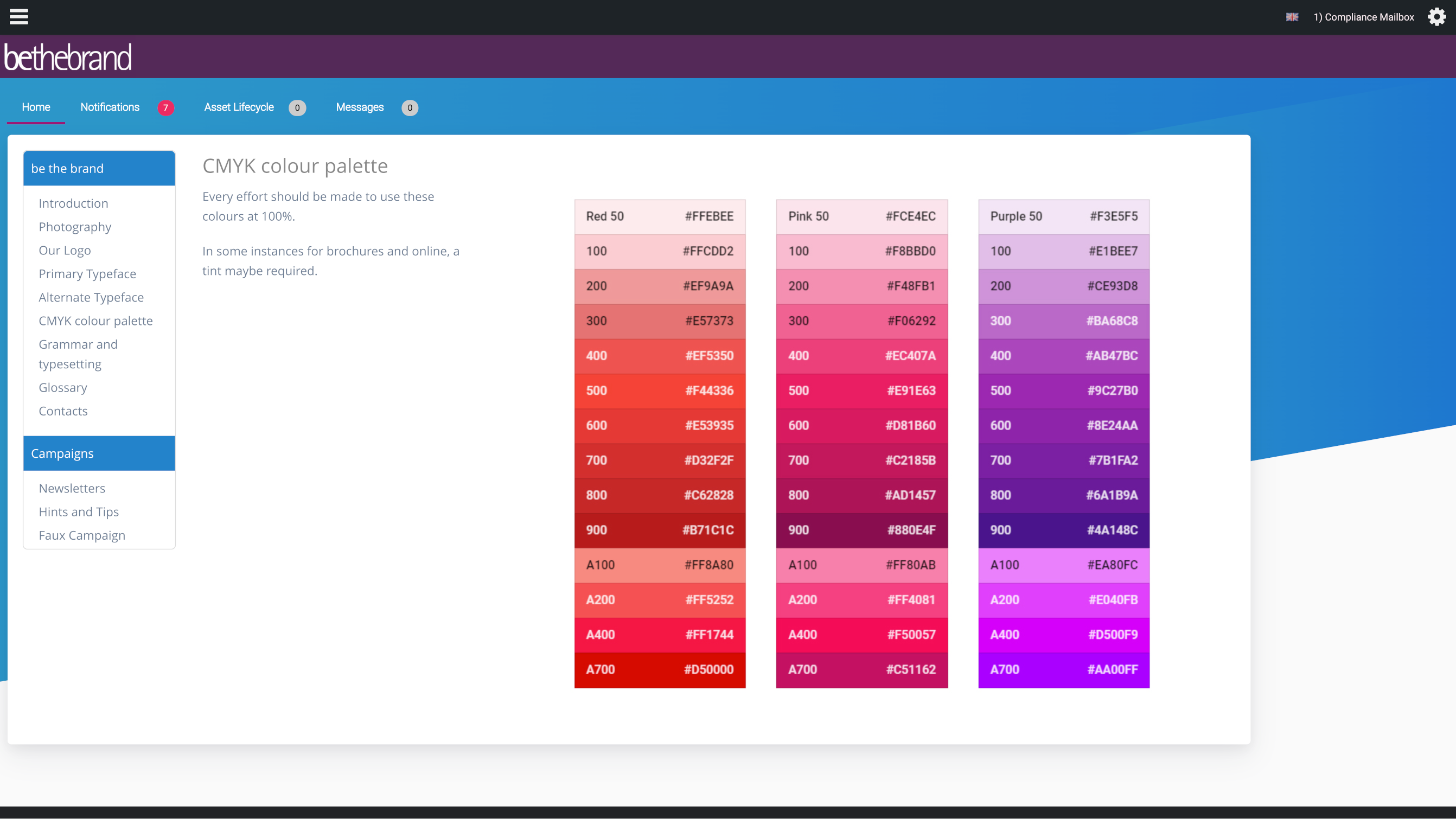
Task: Click the Asset Lifecycle badge icon
Action: point(297,107)
